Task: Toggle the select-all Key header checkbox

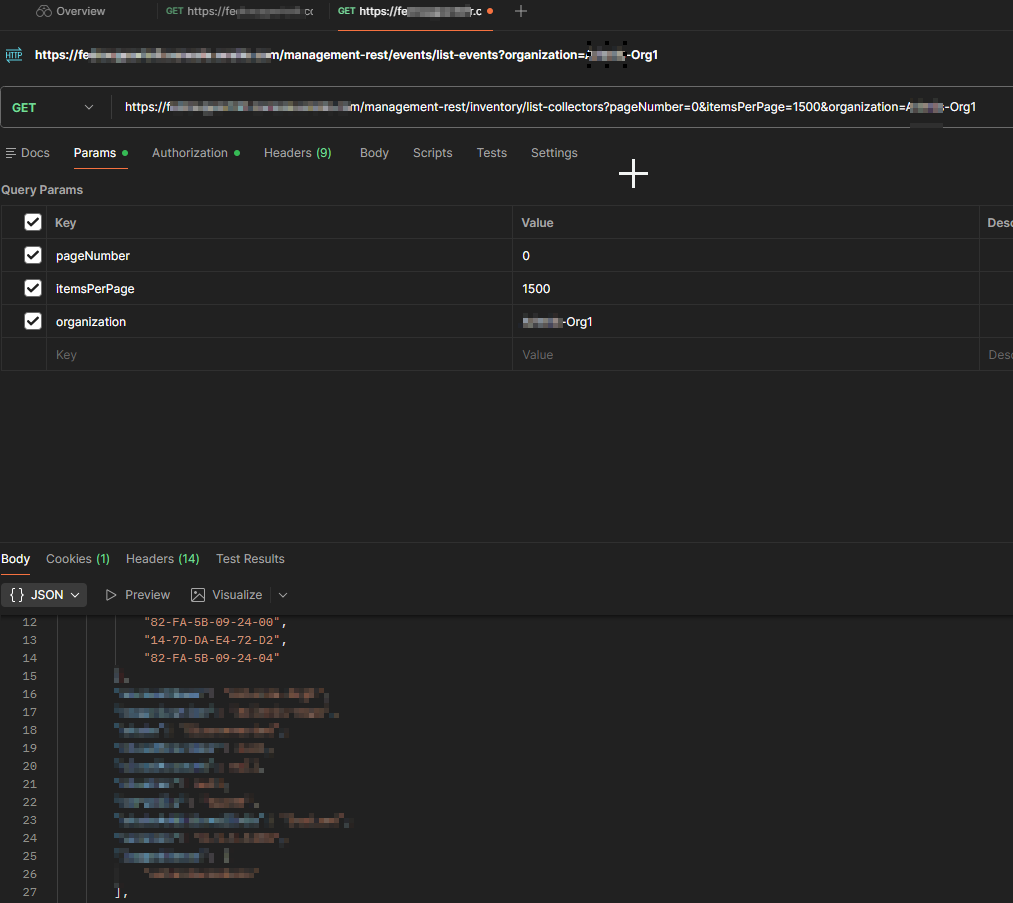Action: point(33,222)
